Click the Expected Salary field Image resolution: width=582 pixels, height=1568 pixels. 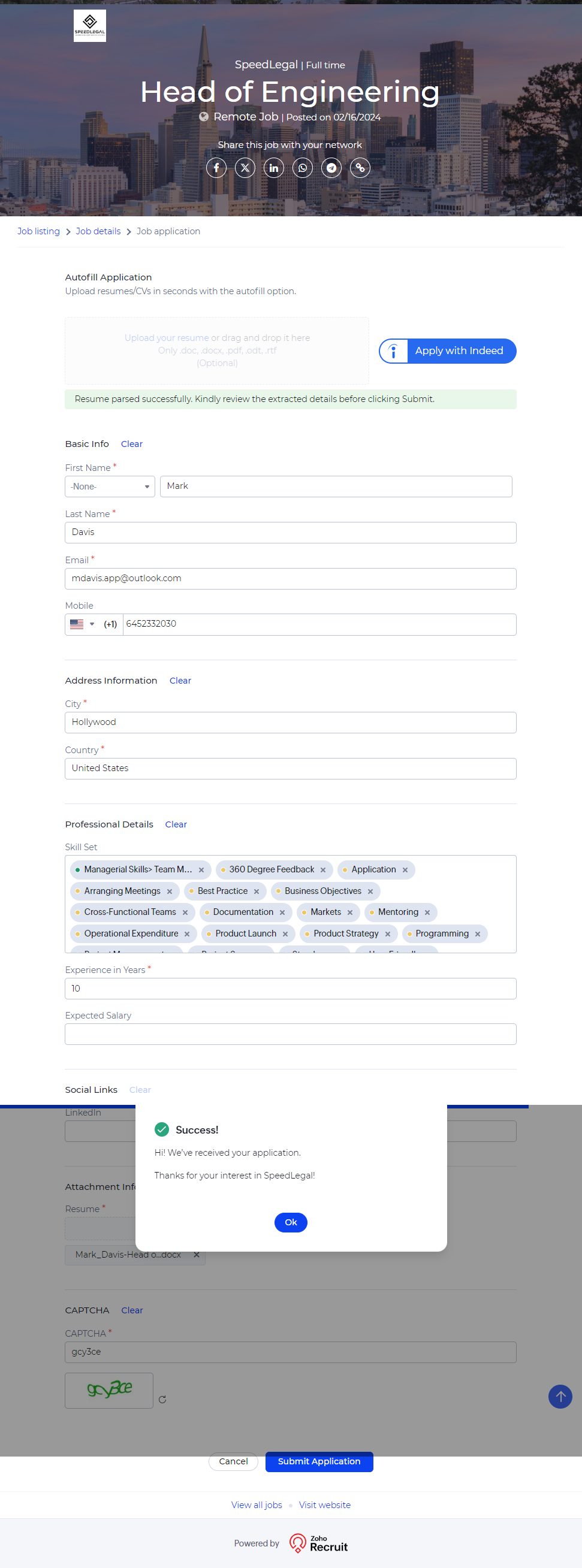[290, 1034]
